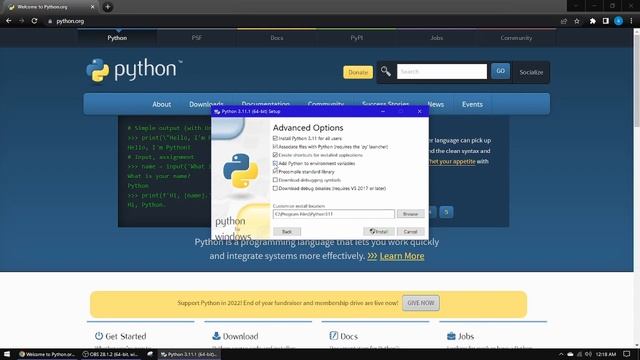Image resolution: width=640 pixels, height=360 pixels.
Task: Edit the custom install location field
Action: coord(333,214)
